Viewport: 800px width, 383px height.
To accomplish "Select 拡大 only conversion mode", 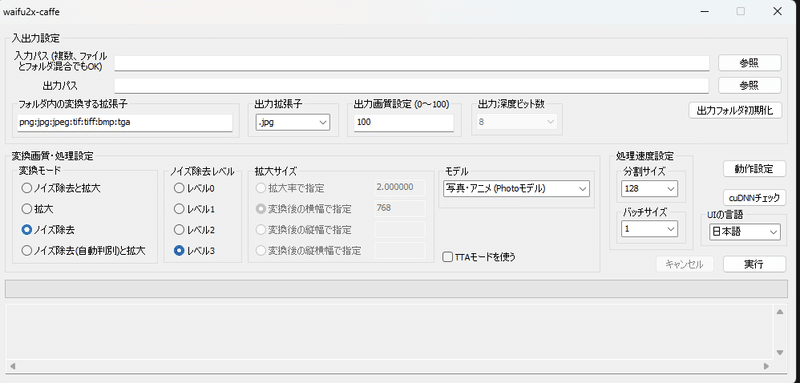I will (38, 209).
